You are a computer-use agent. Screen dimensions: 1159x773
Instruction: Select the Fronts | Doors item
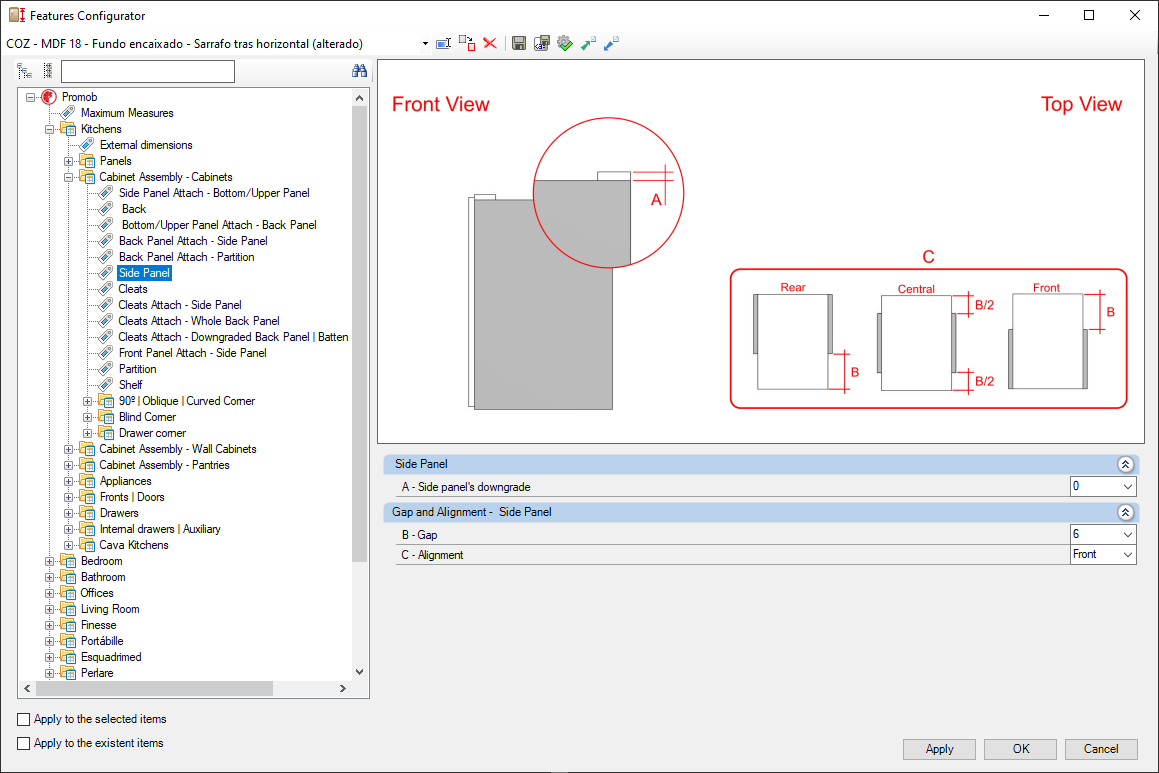(132, 497)
